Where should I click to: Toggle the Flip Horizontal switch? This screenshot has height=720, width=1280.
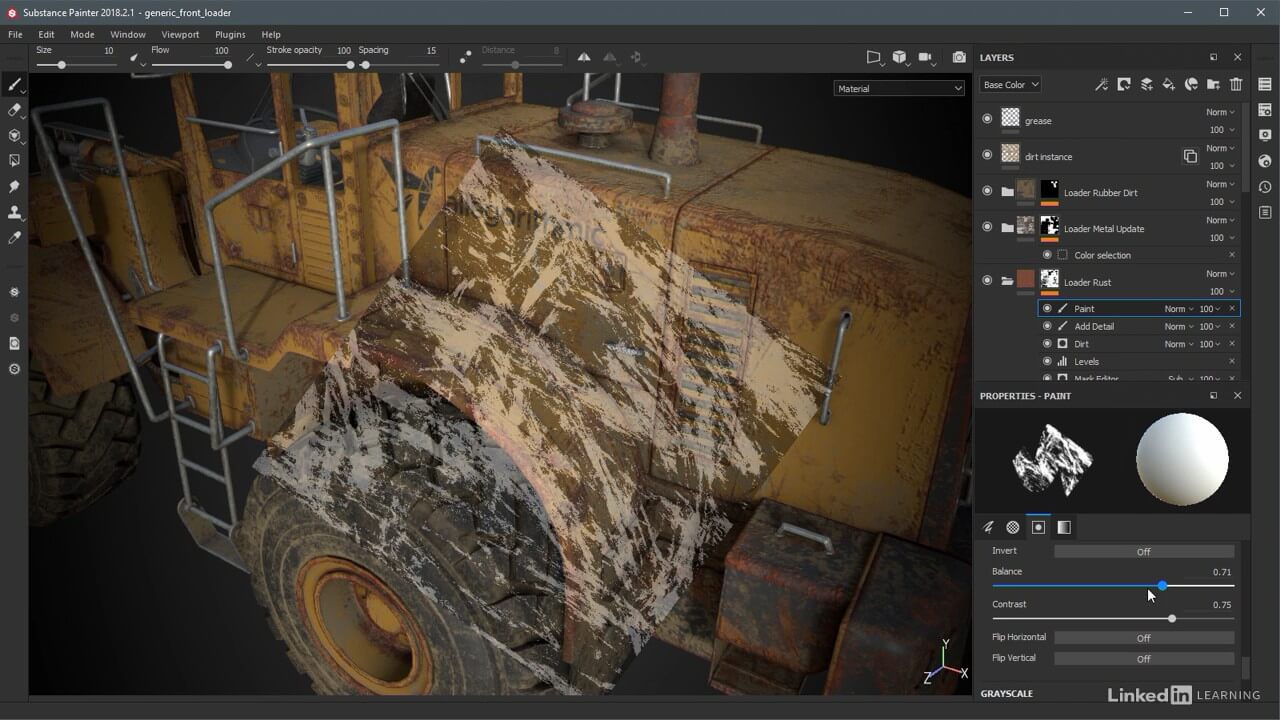pyautogui.click(x=1143, y=638)
